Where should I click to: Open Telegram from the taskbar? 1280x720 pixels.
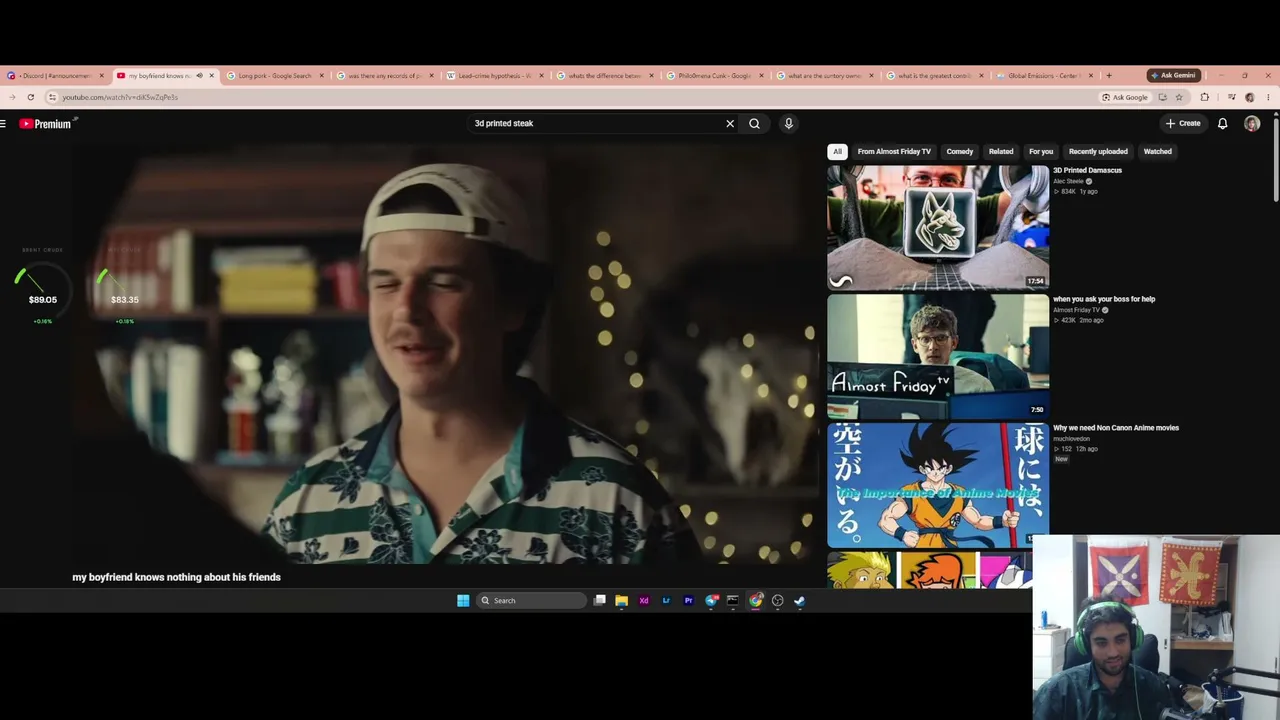pos(711,601)
